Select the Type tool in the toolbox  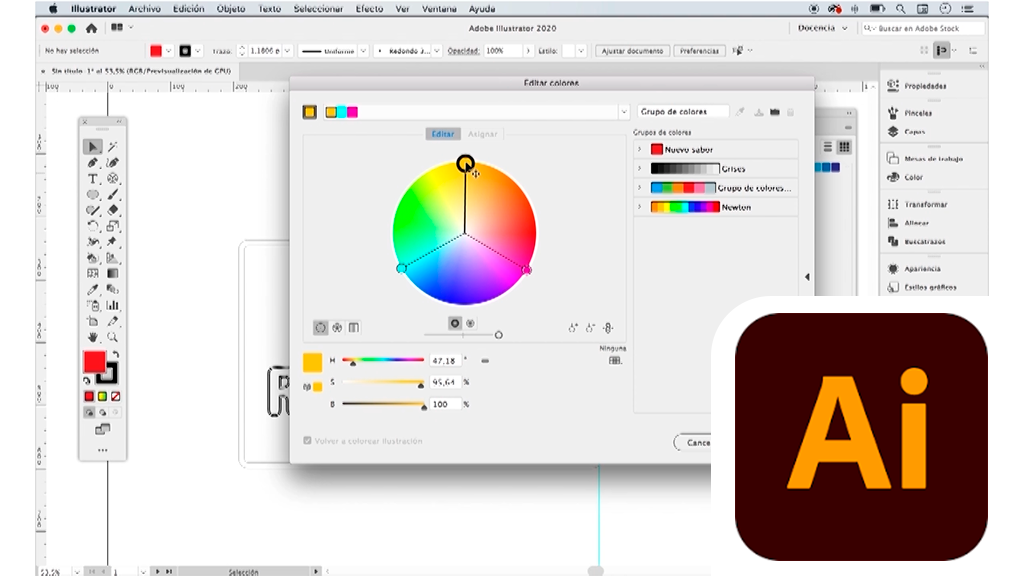[x=93, y=179]
